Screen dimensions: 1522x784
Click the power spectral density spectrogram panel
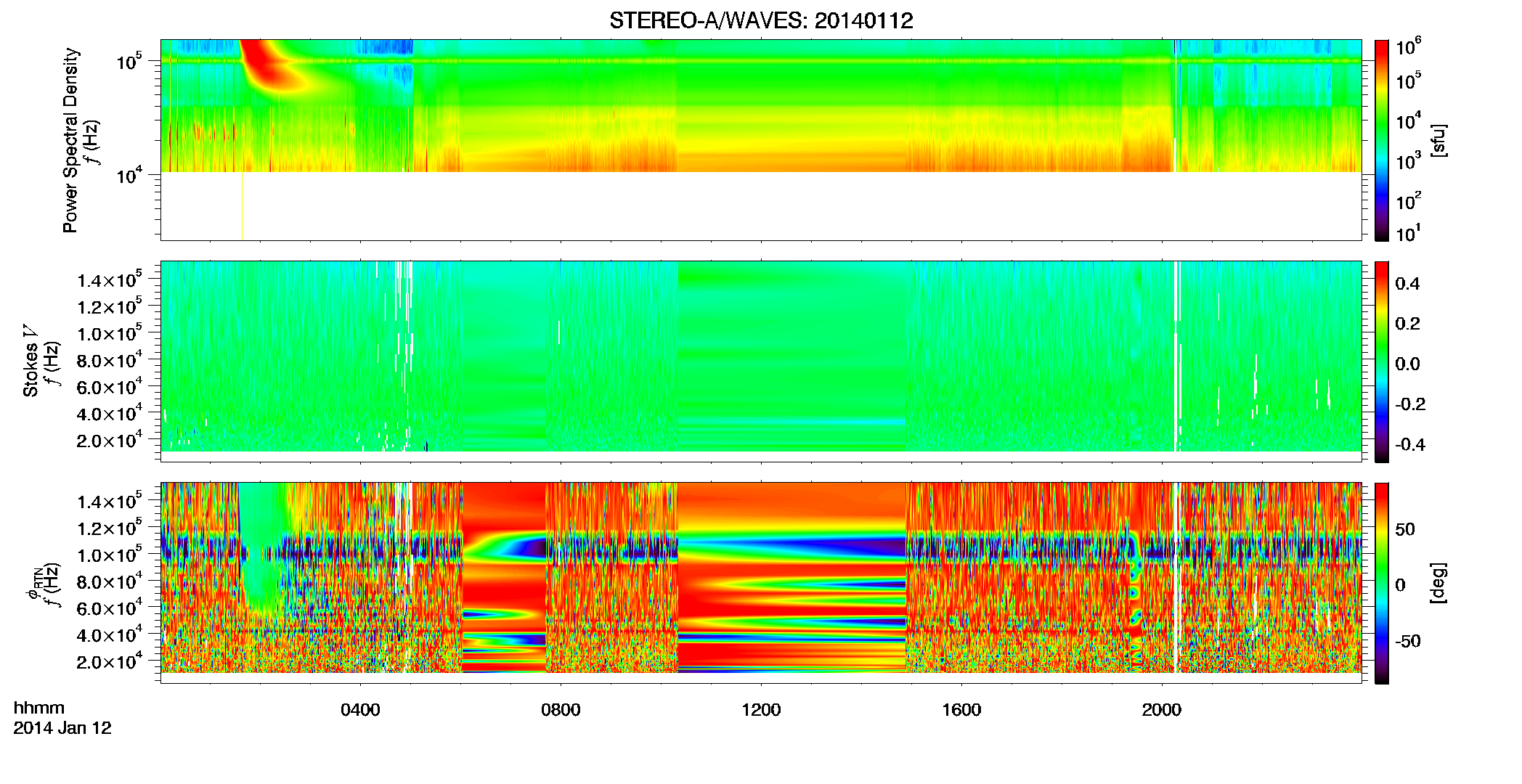coord(761,140)
